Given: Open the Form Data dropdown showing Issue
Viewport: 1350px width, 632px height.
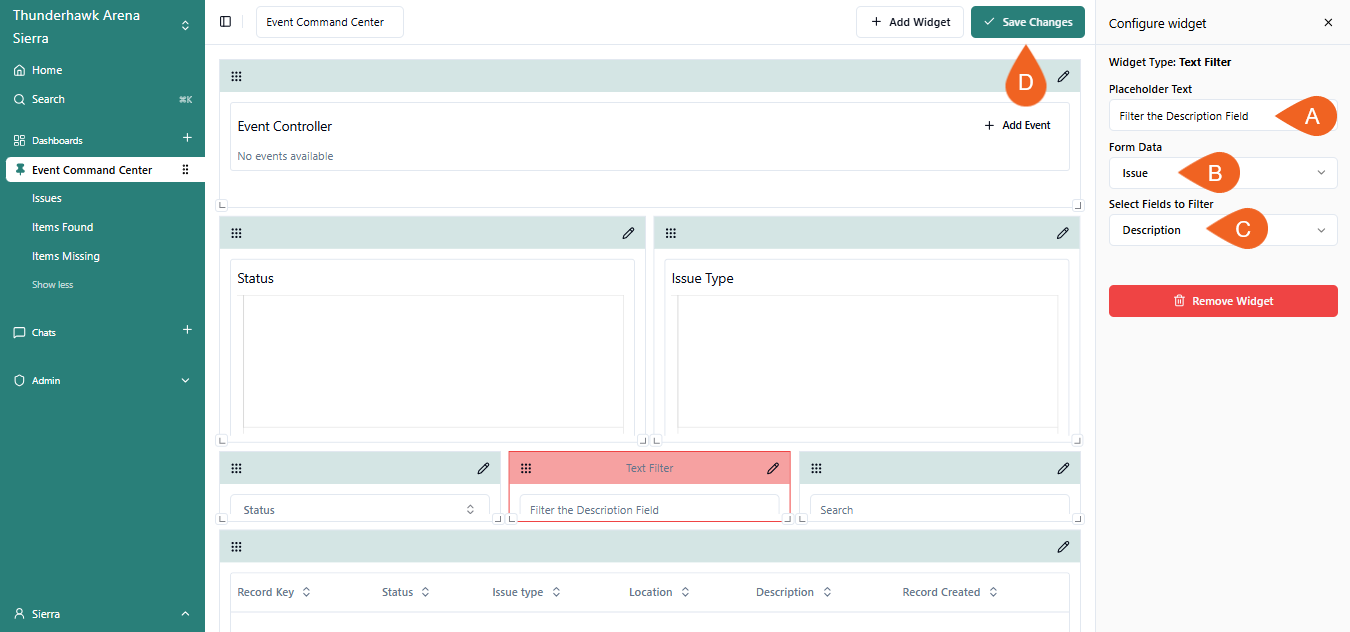Looking at the screenshot, I should point(1222,172).
